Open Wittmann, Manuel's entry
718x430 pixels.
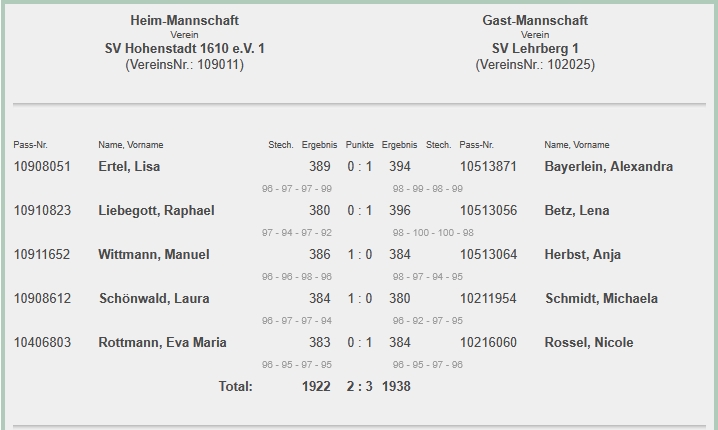click(x=153, y=254)
